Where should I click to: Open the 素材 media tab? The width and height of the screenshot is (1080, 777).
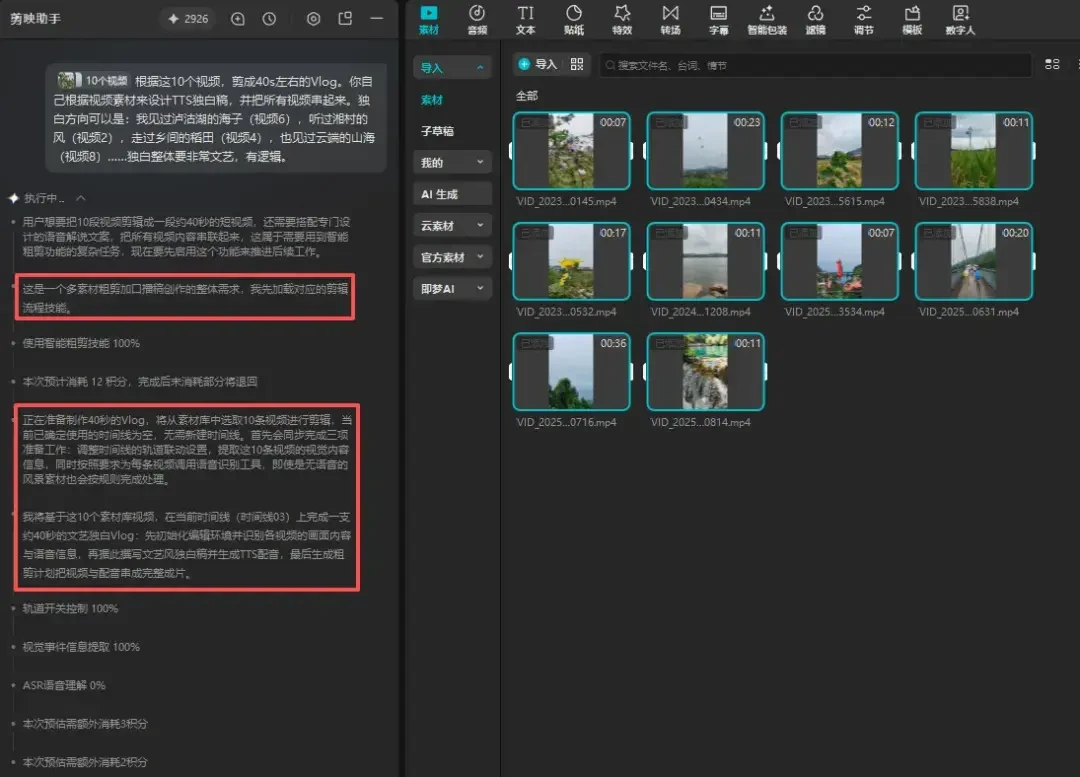click(428, 19)
